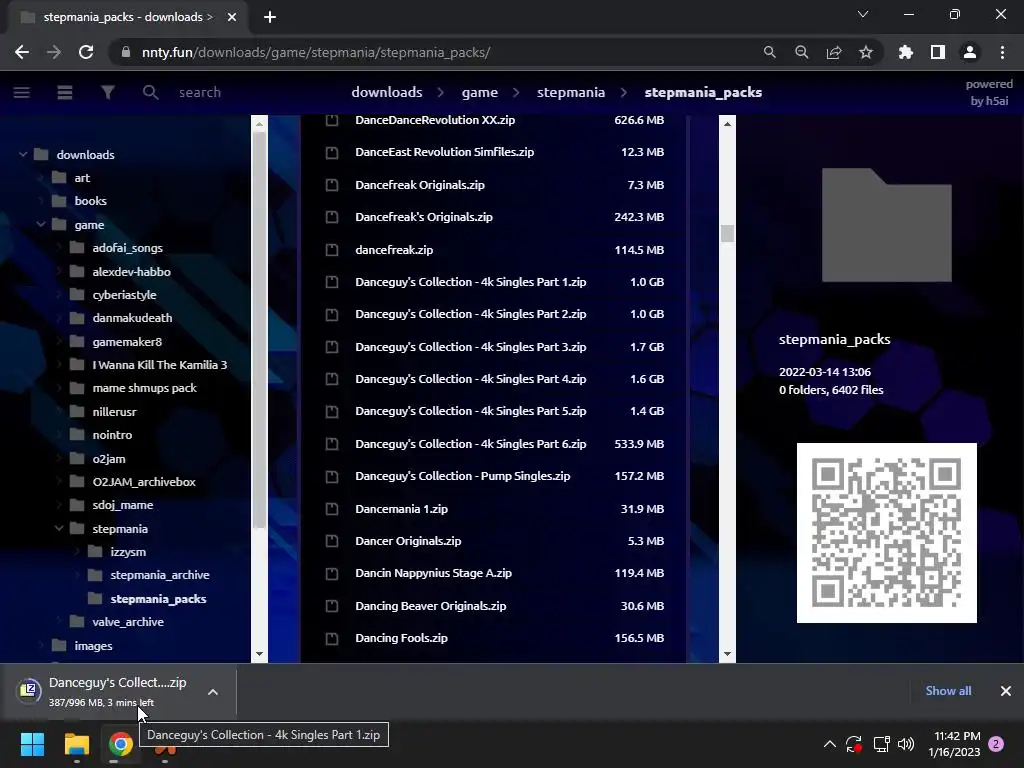Click the file icon beside dancefreak.zip
The height and width of the screenshot is (768, 1024).
(x=332, y=249)
